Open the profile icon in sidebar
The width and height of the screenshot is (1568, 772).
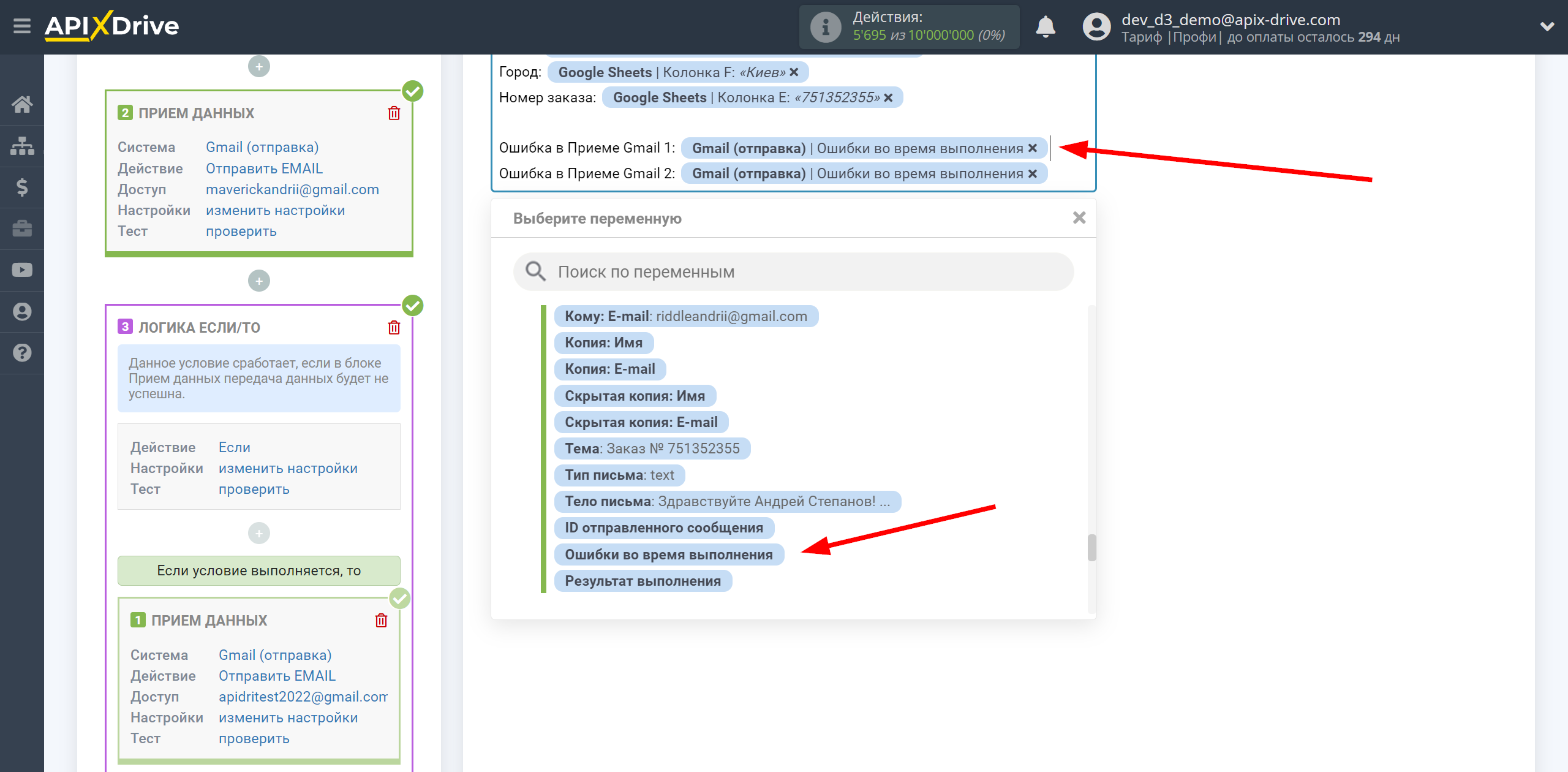click(22, 311)
